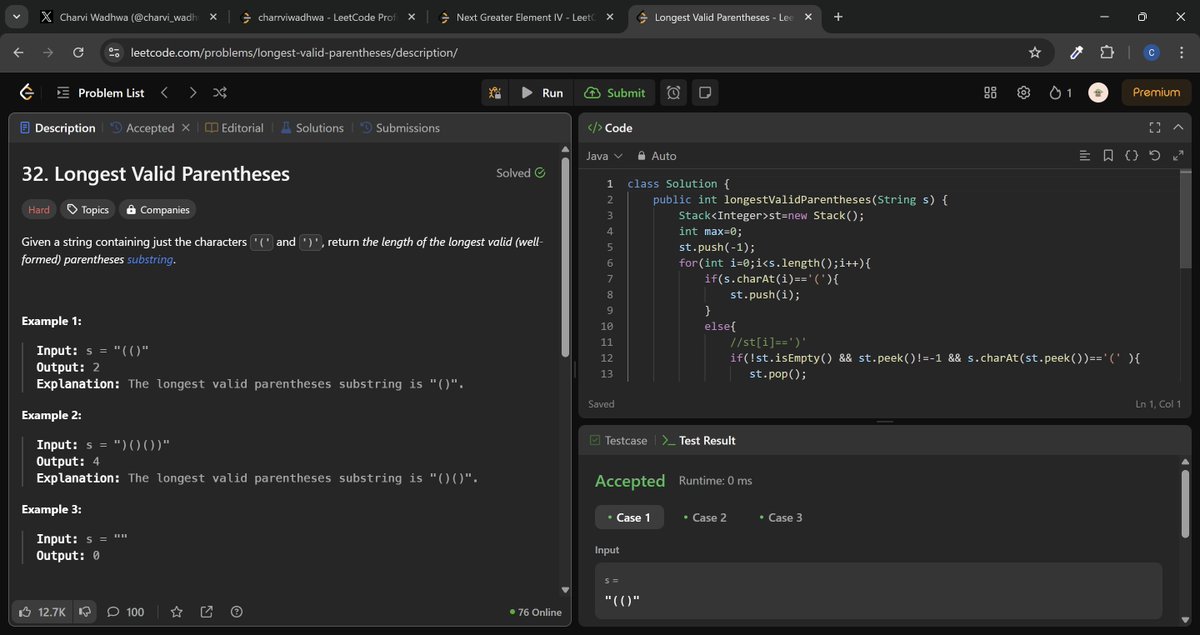Screen dimensions: 1200x635
Task: Select Case 1 result
Action: 629,517
